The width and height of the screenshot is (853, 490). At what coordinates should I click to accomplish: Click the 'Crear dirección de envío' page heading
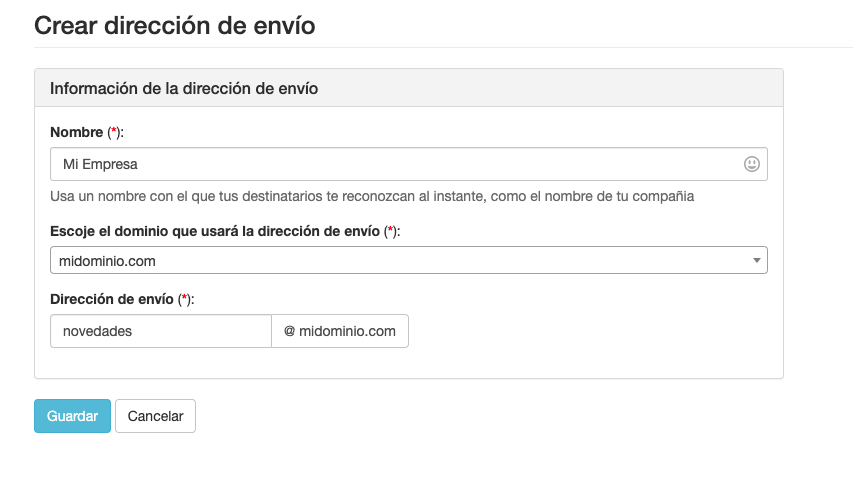click(175, 25)
